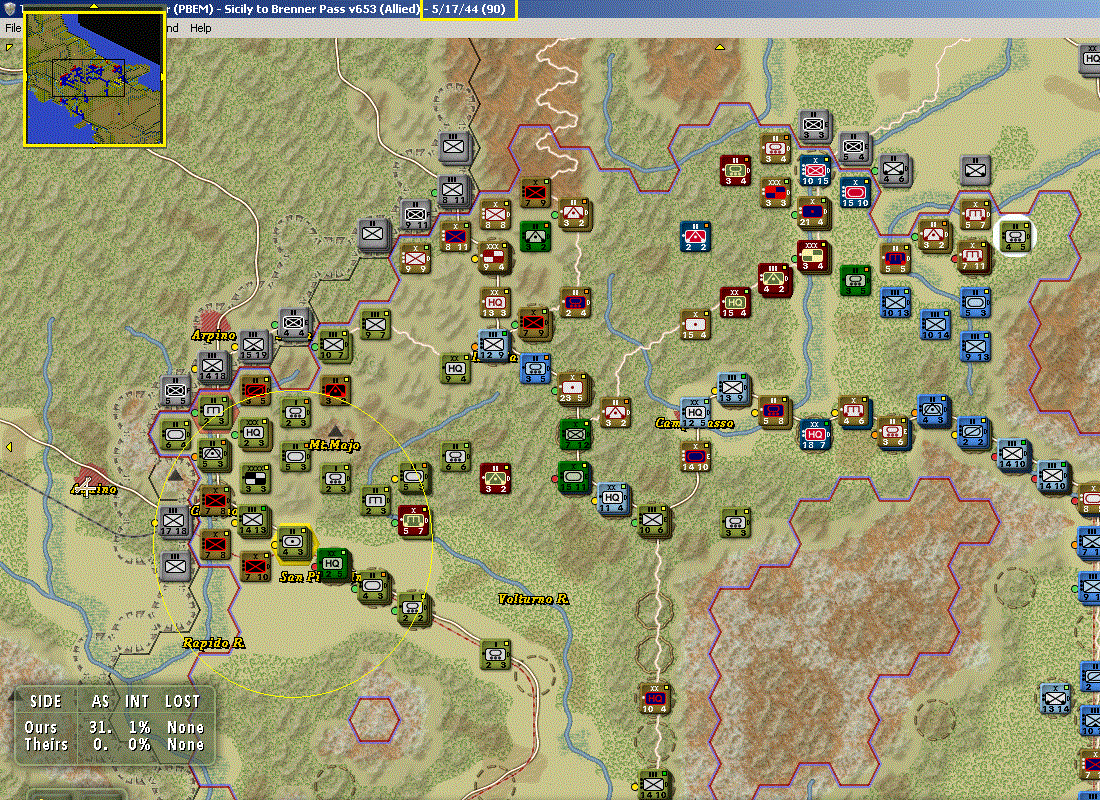Select gray unit 3-3 at top
The width and height of the screenshot is (1100, 800).
[x=814, y=126]
